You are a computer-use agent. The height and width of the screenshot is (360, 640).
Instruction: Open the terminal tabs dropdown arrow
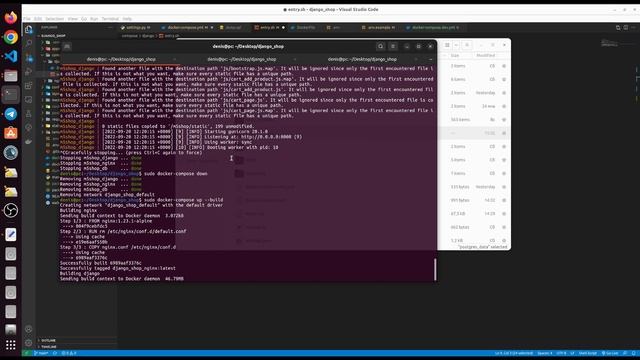point(430,60)
